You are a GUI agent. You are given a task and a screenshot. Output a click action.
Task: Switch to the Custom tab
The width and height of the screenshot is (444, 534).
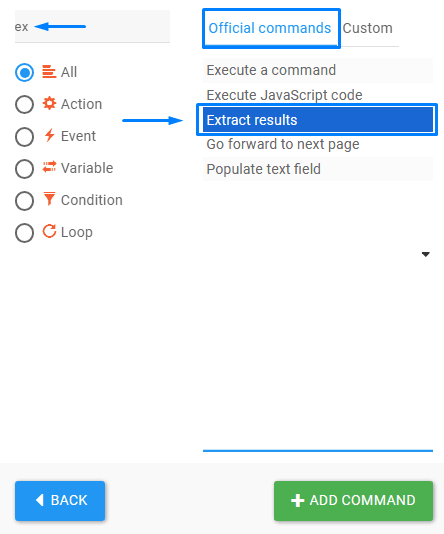(367, 28)
